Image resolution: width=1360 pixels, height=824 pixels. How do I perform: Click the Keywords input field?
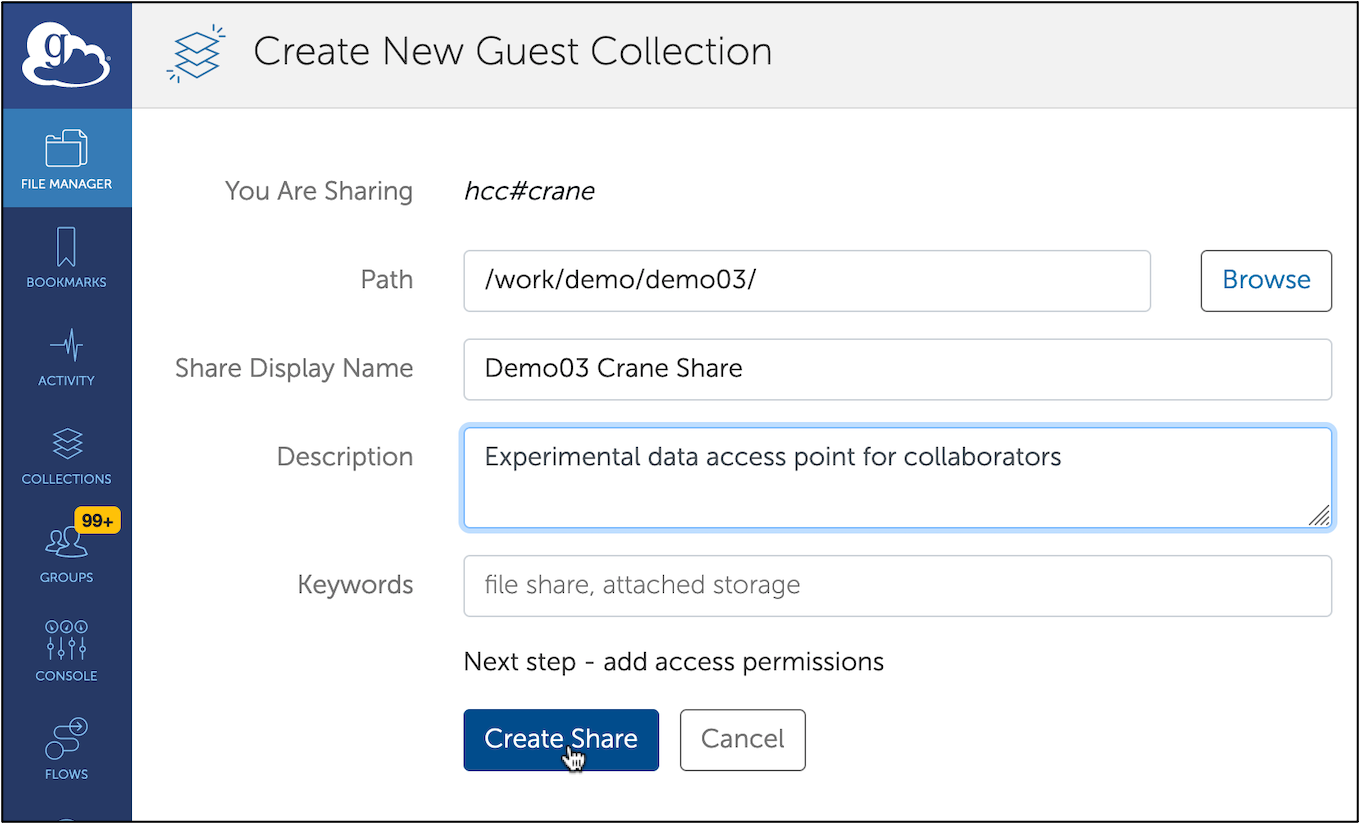(x=897, y=586)
